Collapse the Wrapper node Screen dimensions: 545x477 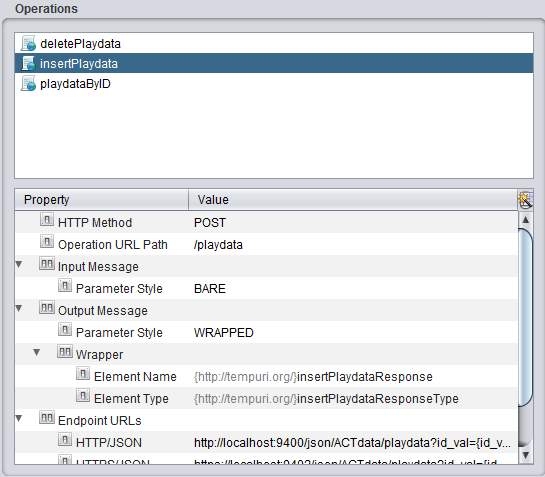point(37,353)
